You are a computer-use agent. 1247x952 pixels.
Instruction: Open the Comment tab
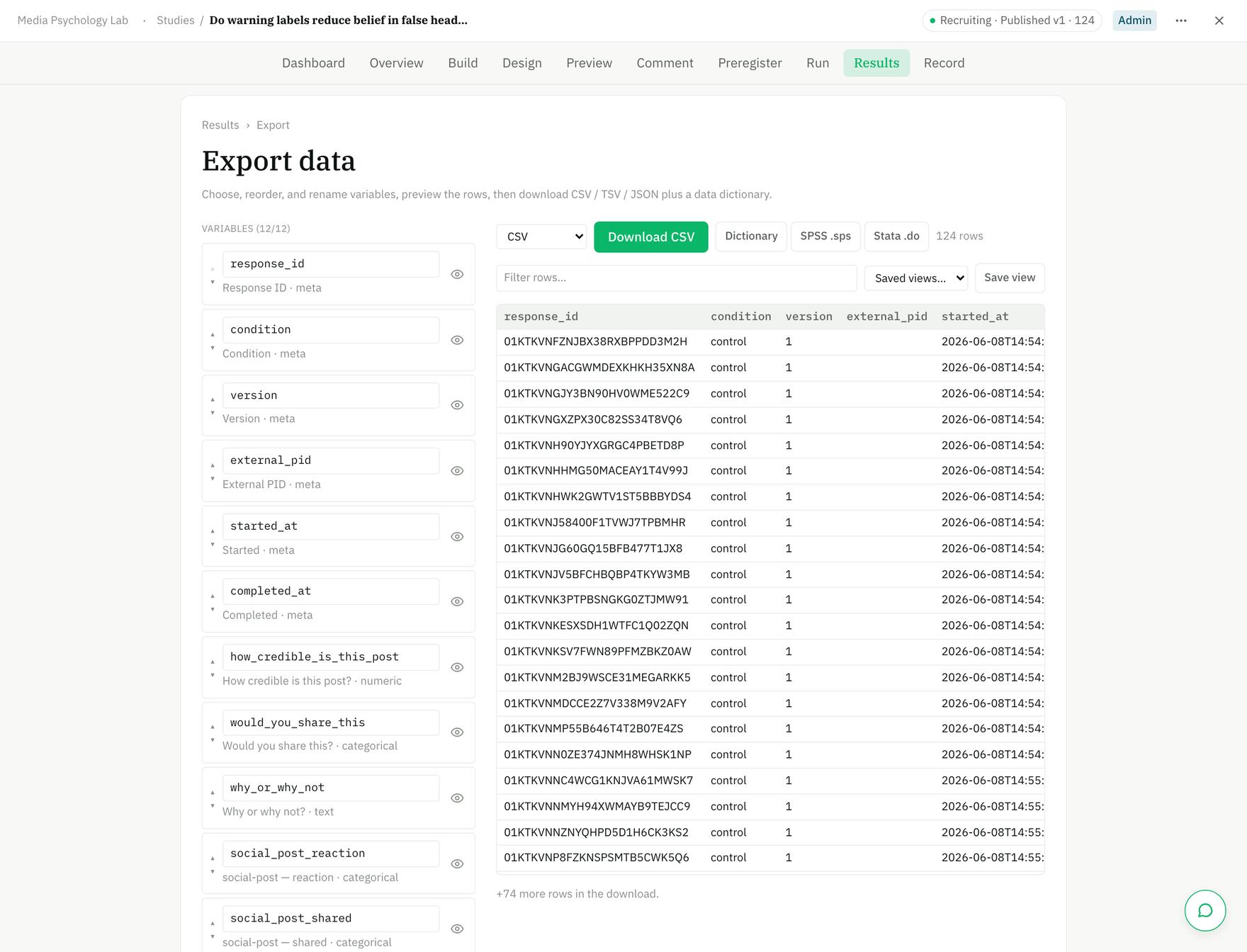tap(665, 63)
